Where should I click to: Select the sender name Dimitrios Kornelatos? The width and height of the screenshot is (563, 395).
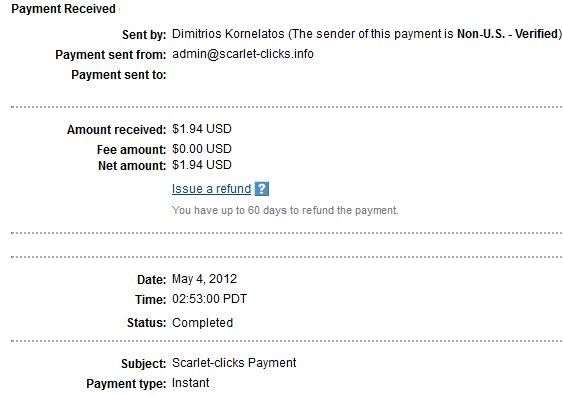click(x=228, y=34)
